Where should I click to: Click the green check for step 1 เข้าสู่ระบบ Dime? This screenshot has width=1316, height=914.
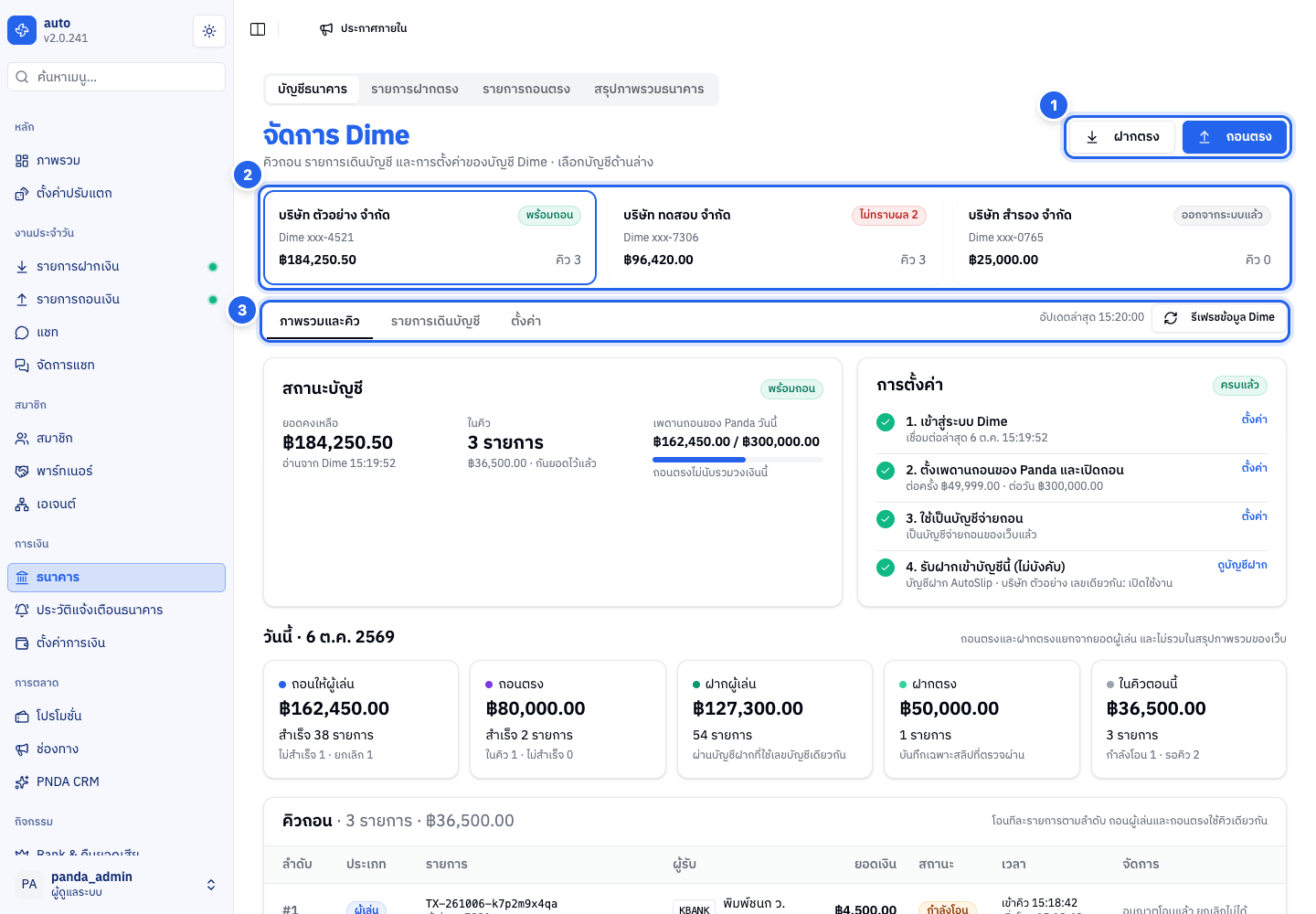(x=886, y=422)
